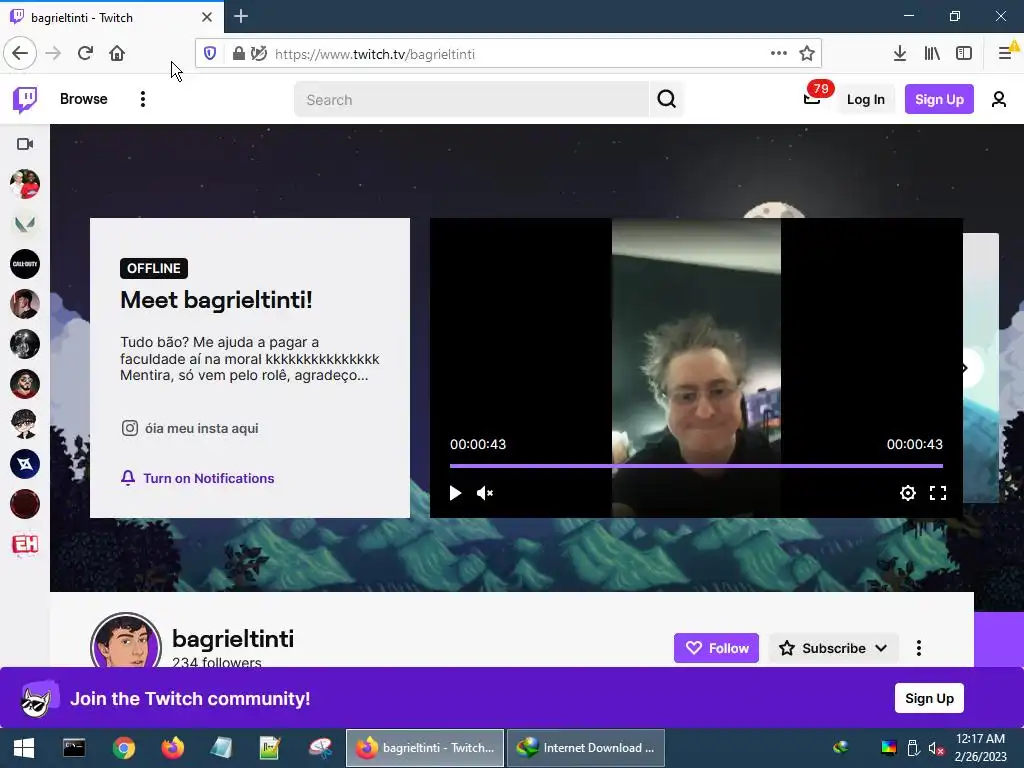Switch to Internet Download Manager taskbar item

click(x=586, y=748)
